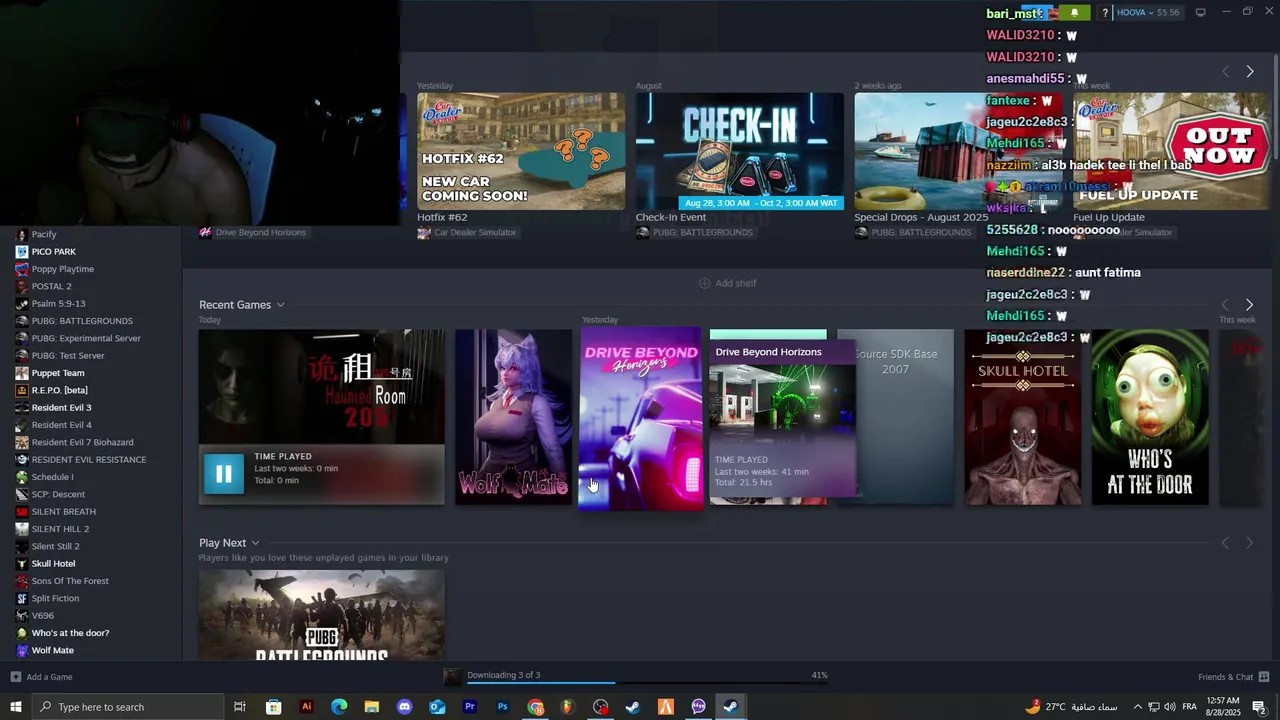Open File Explorer from the taskbar

(372, 707)
